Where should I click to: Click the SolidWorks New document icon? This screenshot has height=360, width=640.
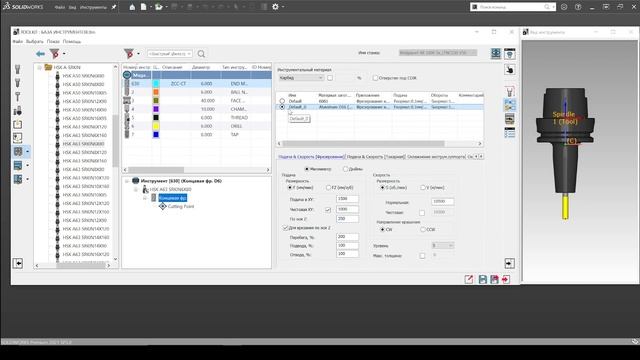[x=144, y=7]
